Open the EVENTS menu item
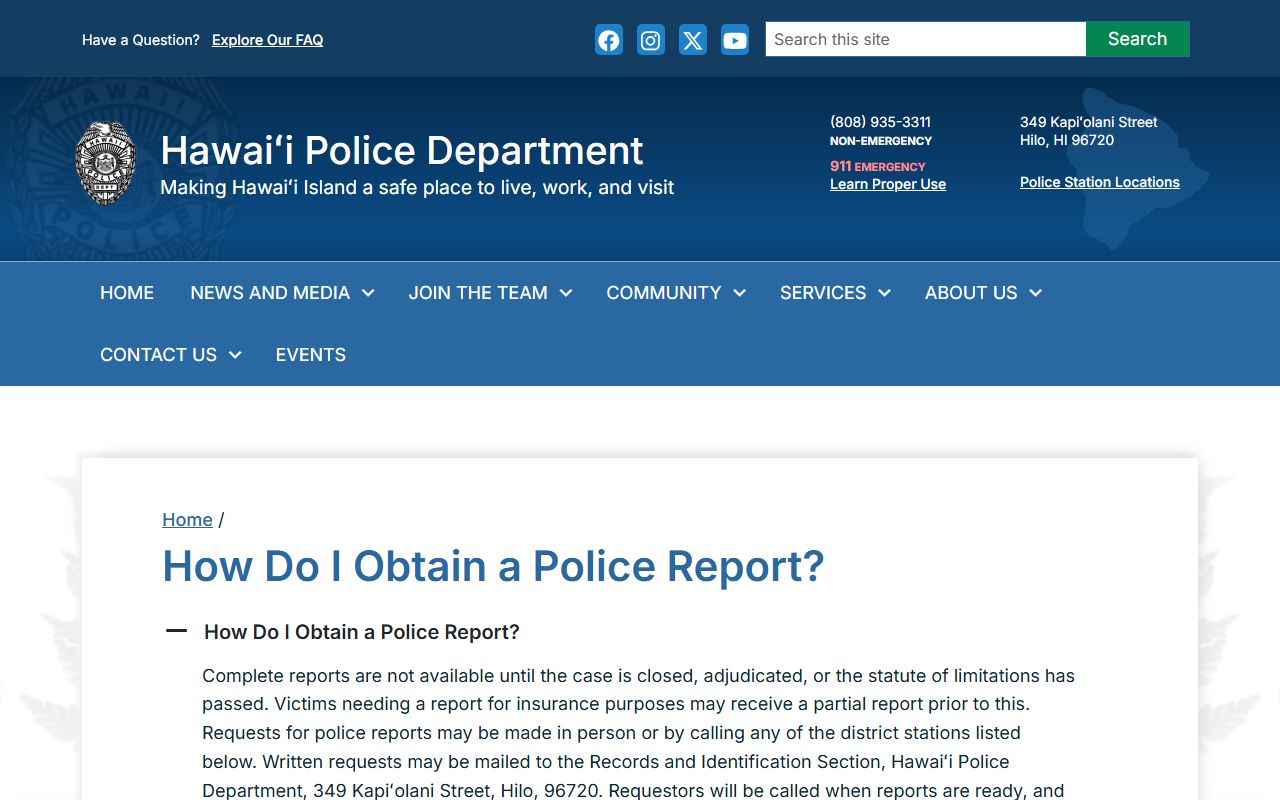 tap(311, 355)
